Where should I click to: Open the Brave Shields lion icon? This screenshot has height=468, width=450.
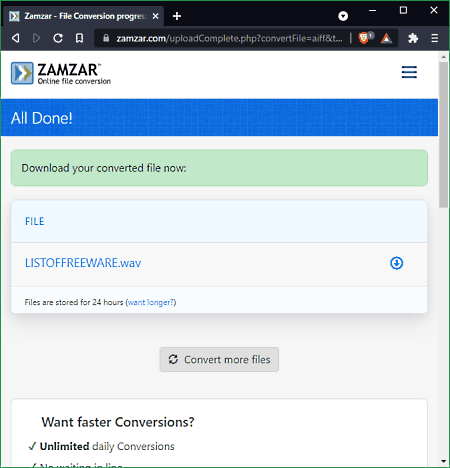coord(364,38)
